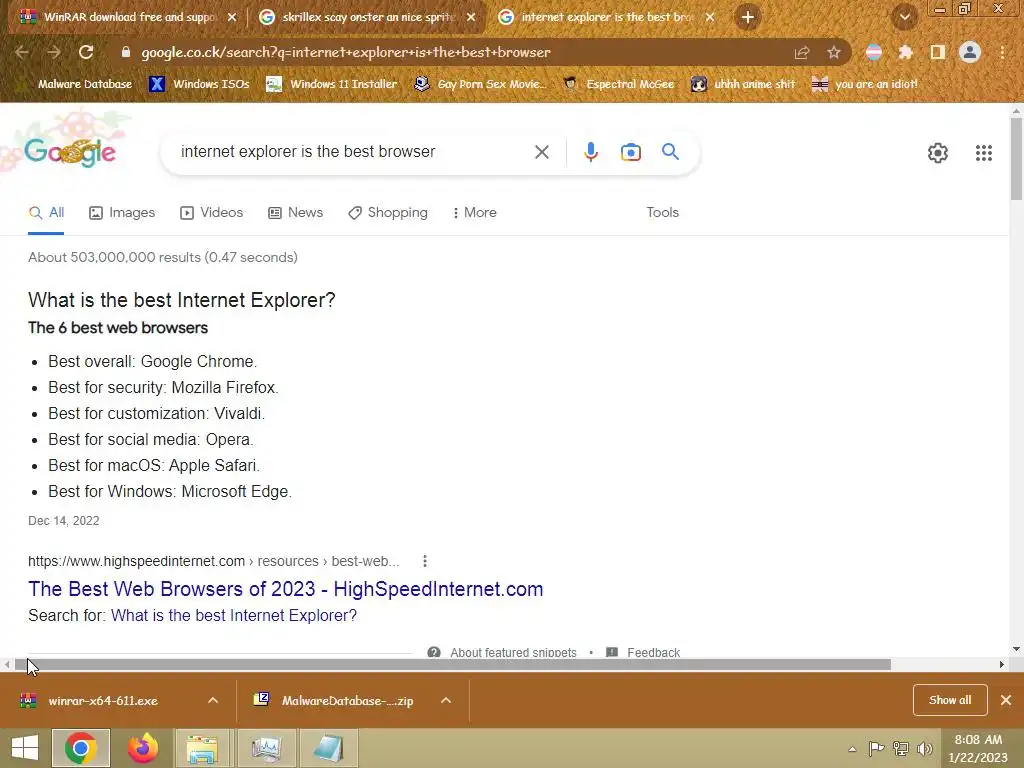
Task: Open the clock showing 8:08 AM
Action: click(978, 748)
